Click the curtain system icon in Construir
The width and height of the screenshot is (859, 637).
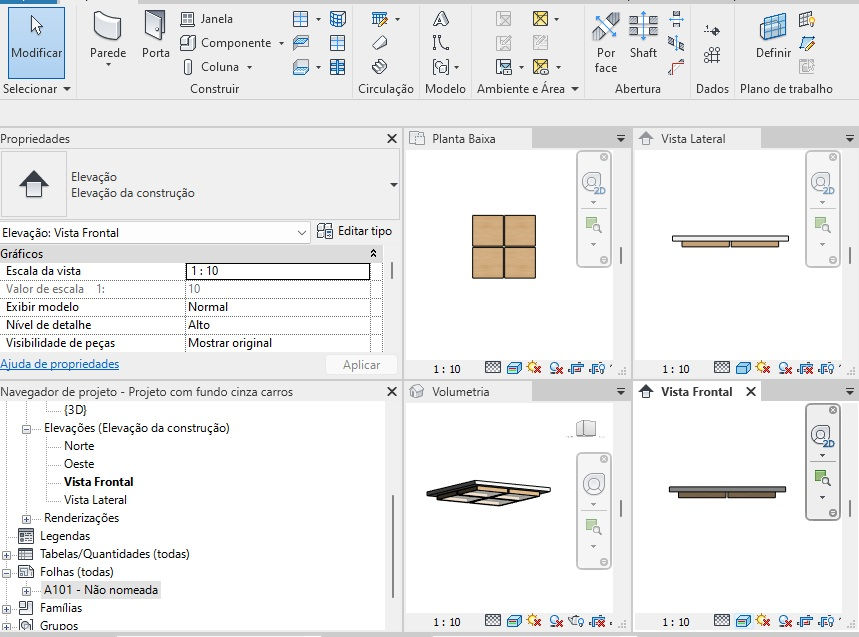point(337,19)
